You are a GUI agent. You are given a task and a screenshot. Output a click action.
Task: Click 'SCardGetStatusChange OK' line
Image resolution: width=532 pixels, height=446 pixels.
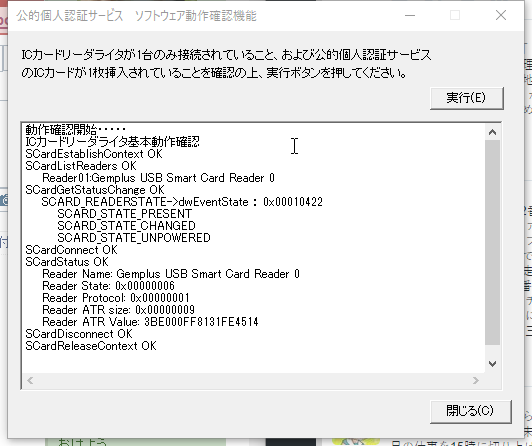[x=95, y=190]
